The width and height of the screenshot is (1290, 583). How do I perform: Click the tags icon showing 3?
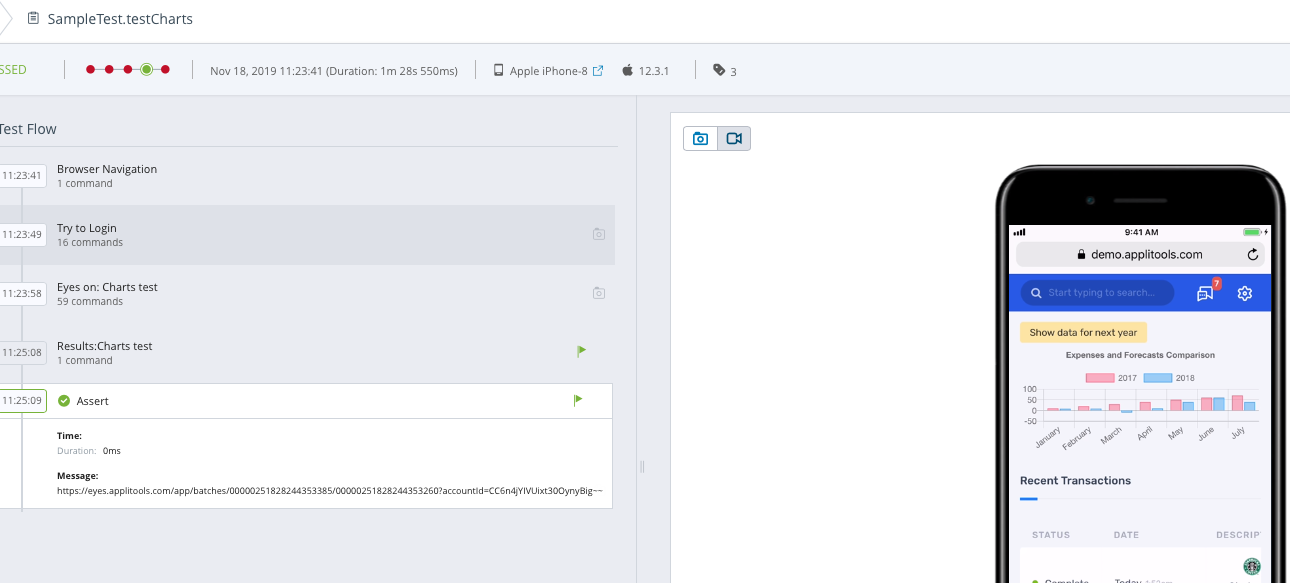[719, 71]
